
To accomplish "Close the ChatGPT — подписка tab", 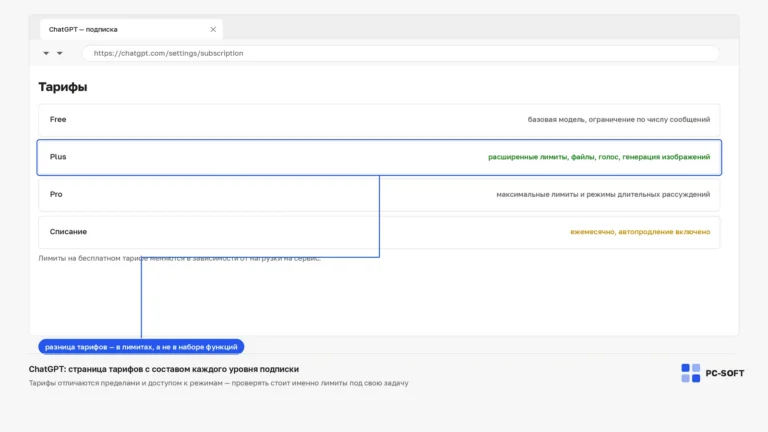I will click(213, 29).
